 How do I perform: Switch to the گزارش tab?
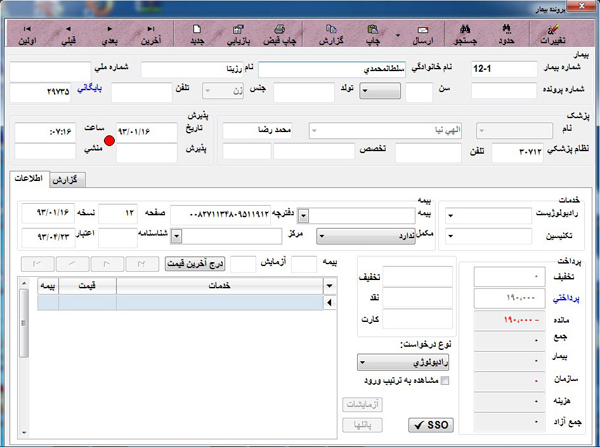coord(66,180)
